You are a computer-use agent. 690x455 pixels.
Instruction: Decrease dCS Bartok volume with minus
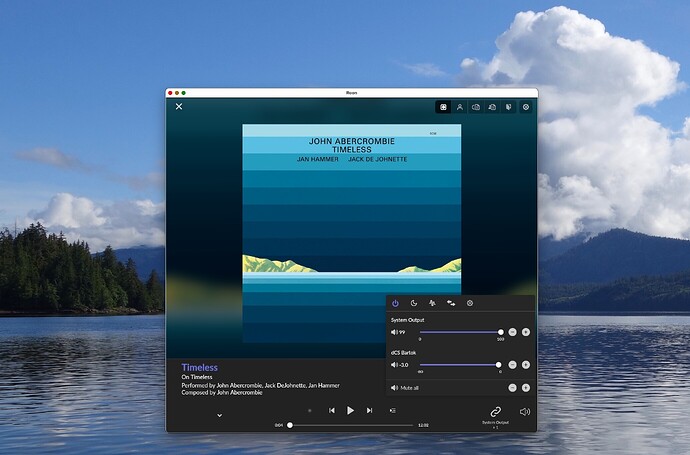point(512,365)
